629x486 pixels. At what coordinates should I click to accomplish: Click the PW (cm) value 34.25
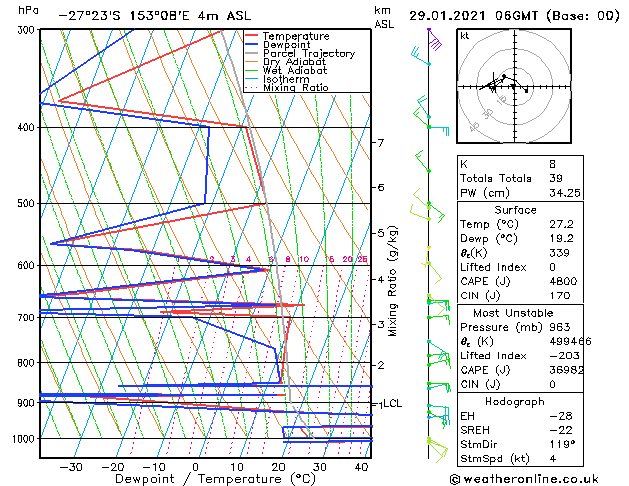[565, 193]
